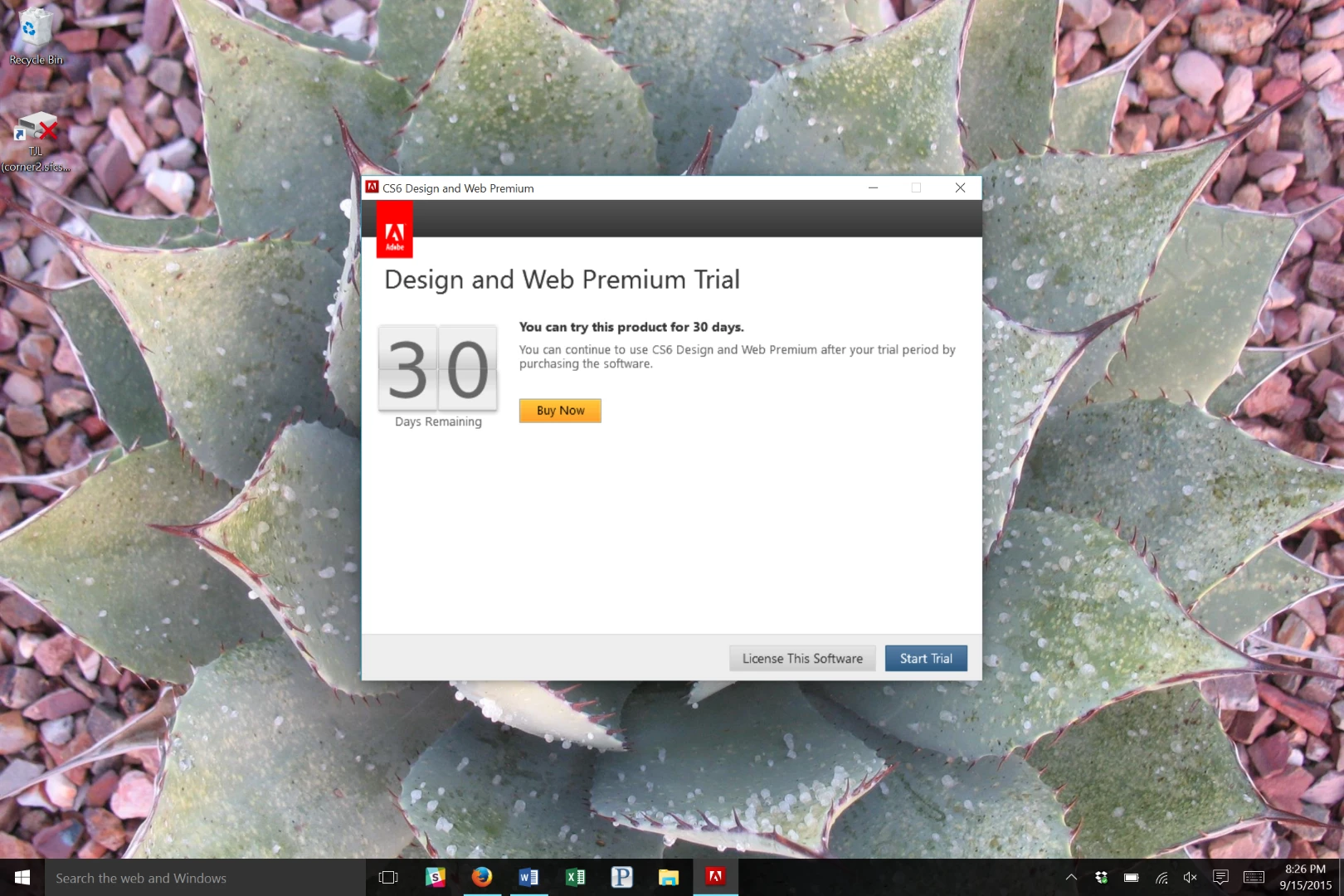Screen dimensions: 1344x896
Task: Open the Windows Start menu
Action: (x=22, y=877)
